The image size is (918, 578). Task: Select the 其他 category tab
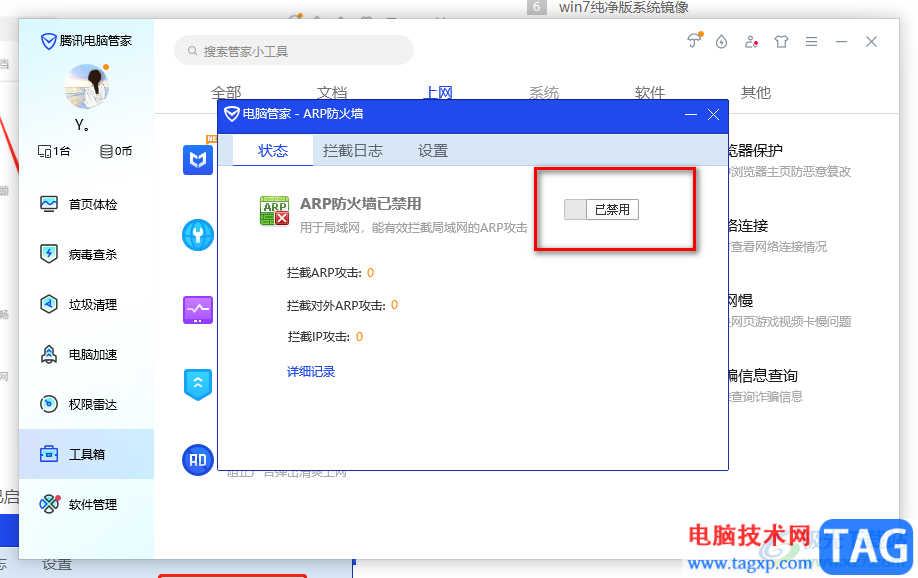pos(756,93)
